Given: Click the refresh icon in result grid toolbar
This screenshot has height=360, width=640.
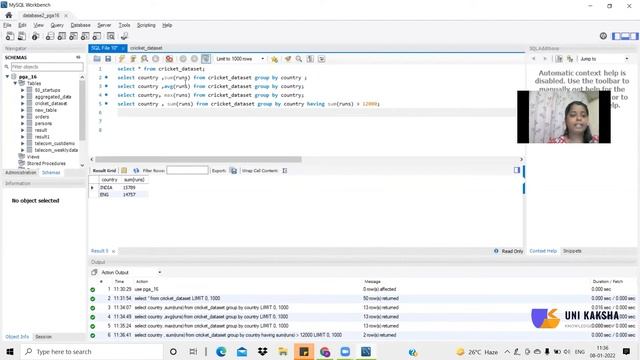Looking at the screenshot, I should click(x=136, y=171).
